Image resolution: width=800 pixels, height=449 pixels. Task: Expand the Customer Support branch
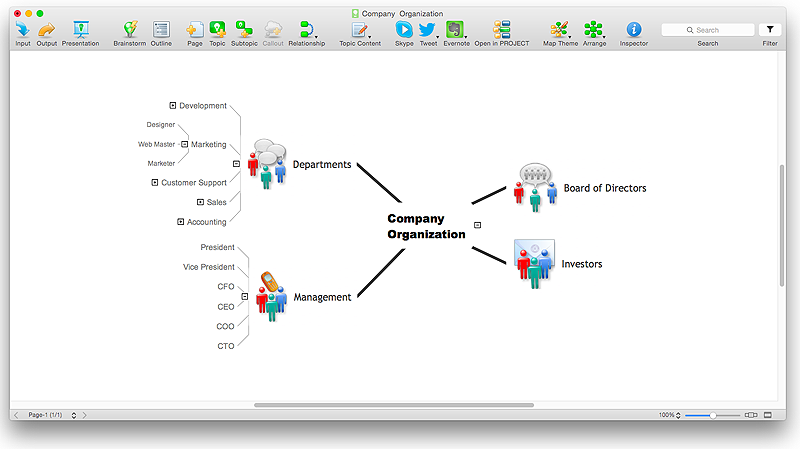click(155, 183)
